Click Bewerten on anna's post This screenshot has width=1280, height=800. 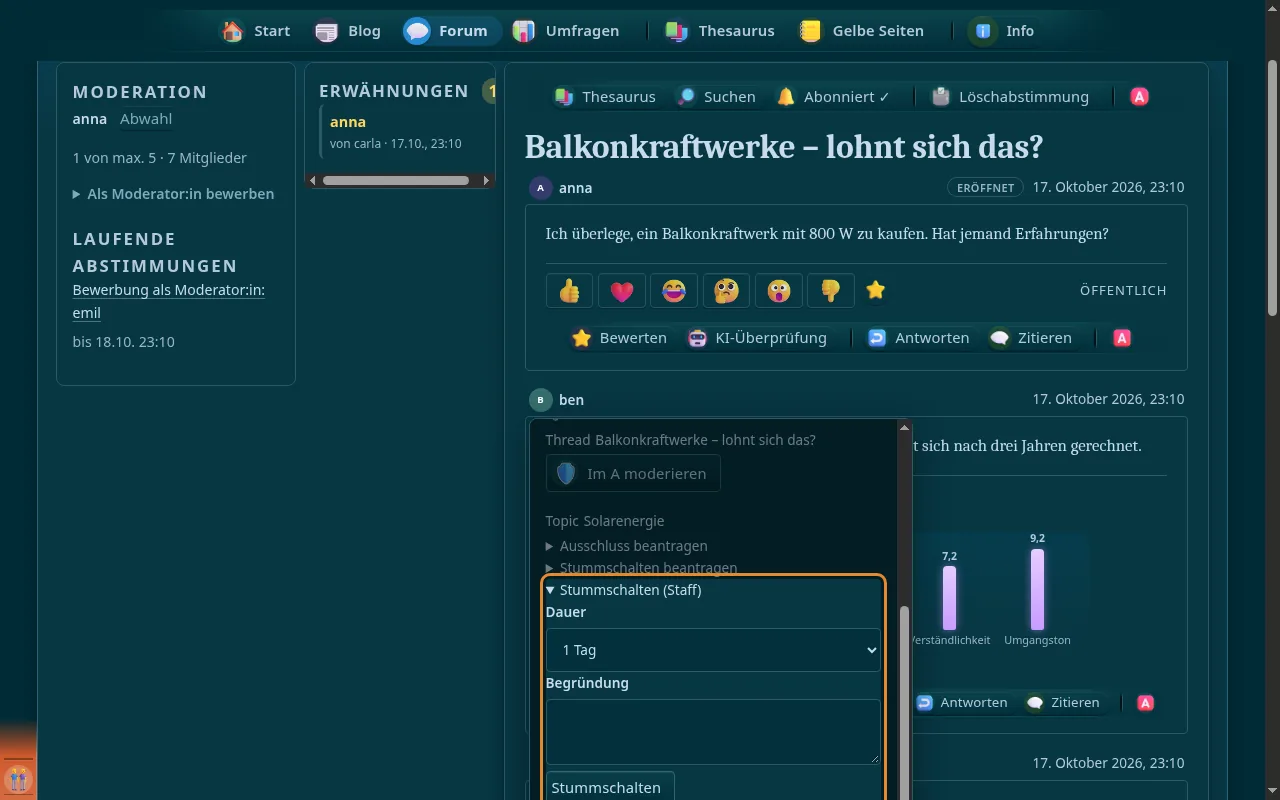(619, 338)
